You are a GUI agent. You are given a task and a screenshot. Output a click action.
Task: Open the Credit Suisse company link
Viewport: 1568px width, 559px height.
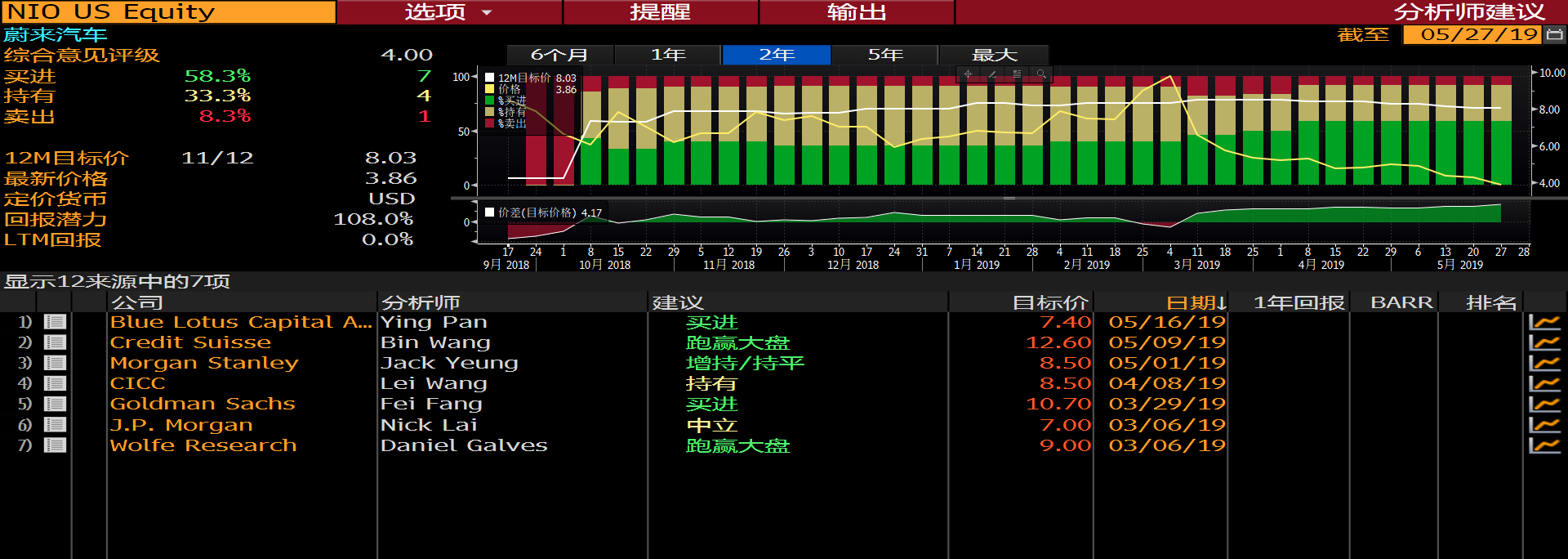tap(190, 342)
